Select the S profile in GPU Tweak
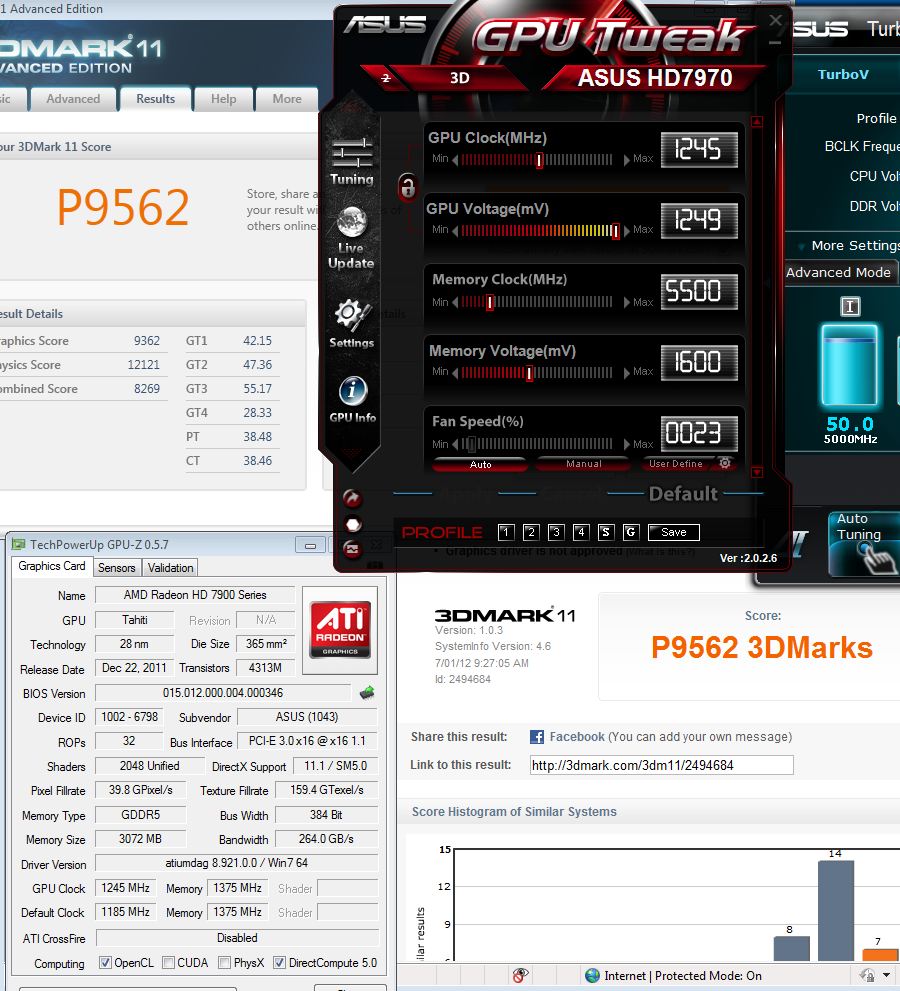 pyautogui.click(x=605, y=532)
